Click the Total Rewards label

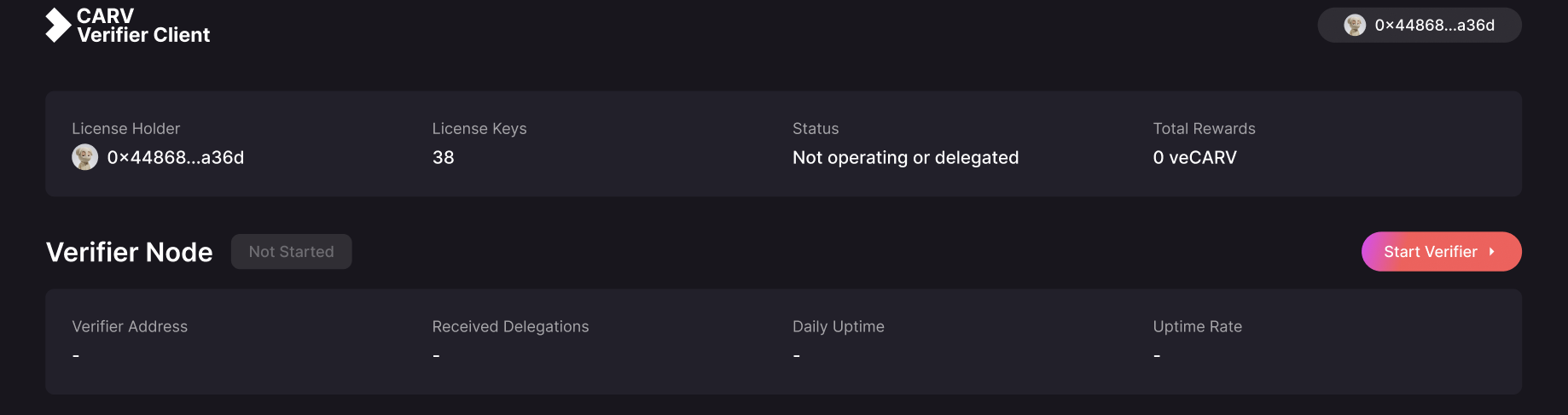1204,128
